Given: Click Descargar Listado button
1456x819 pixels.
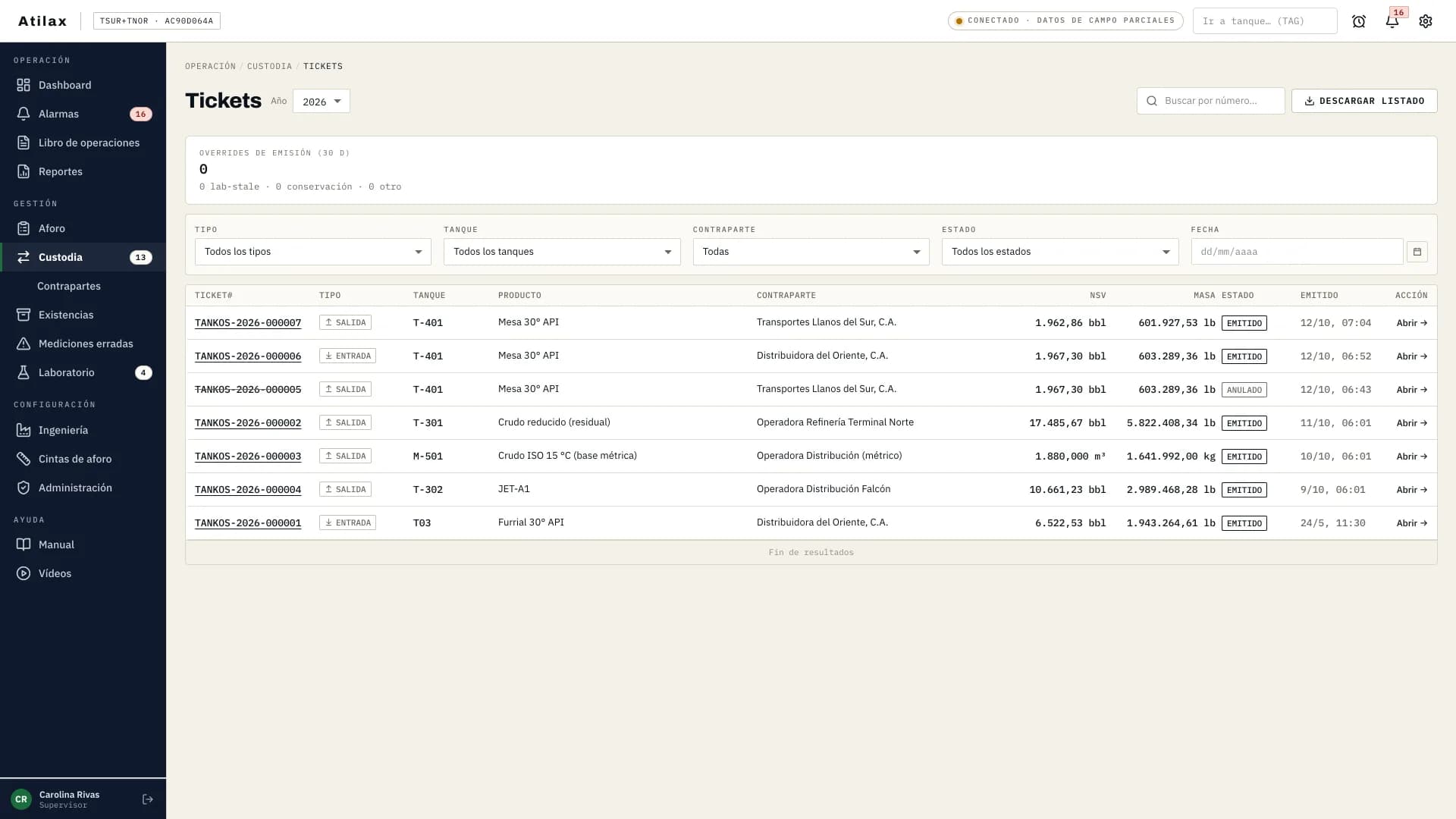Looking at the screenshot, I should point(1364,101).
